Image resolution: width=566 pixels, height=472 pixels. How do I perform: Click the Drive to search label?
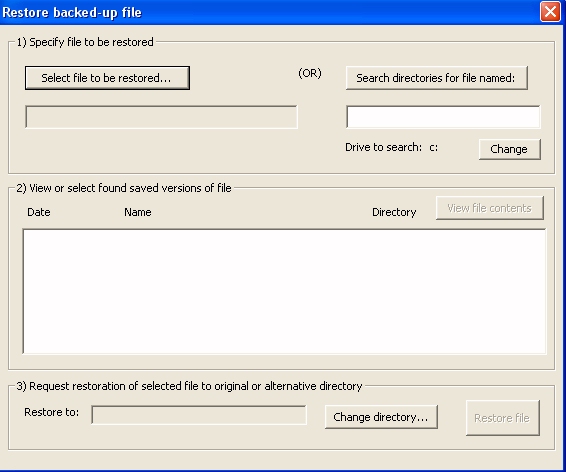(383, 147)
